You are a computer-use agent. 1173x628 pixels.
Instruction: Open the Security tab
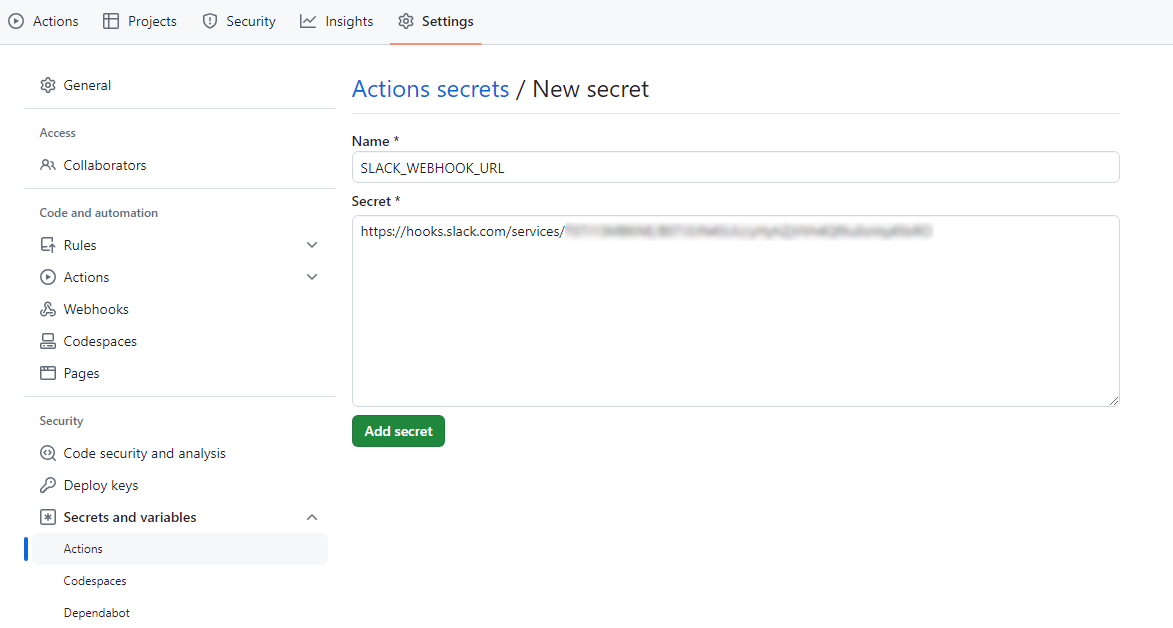239,21
